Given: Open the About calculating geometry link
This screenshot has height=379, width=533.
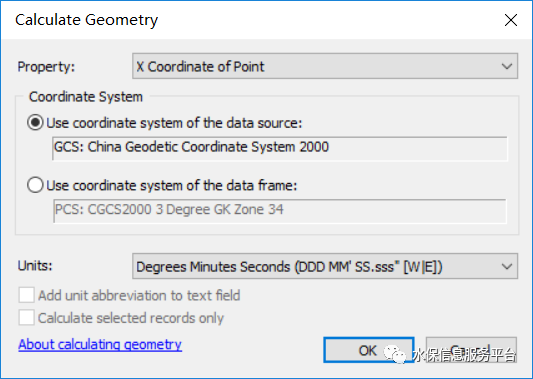Looking at the screenshot, I should [x=100, y=344].
